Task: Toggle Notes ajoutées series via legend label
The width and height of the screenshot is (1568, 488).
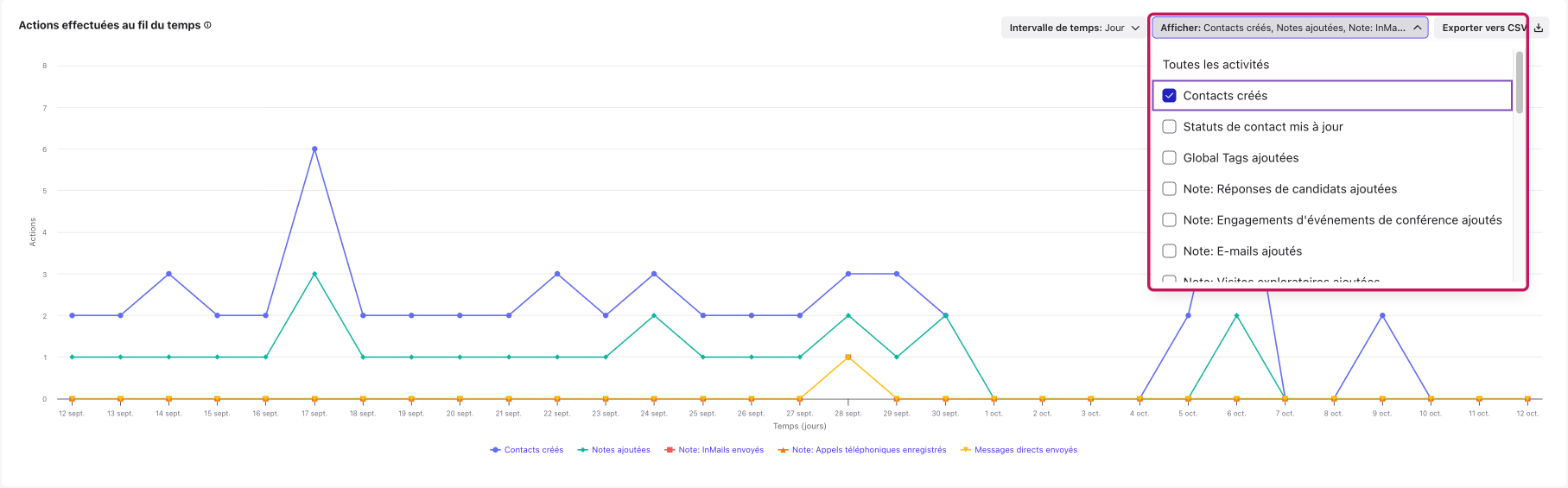Action: (x=621, y=450)
